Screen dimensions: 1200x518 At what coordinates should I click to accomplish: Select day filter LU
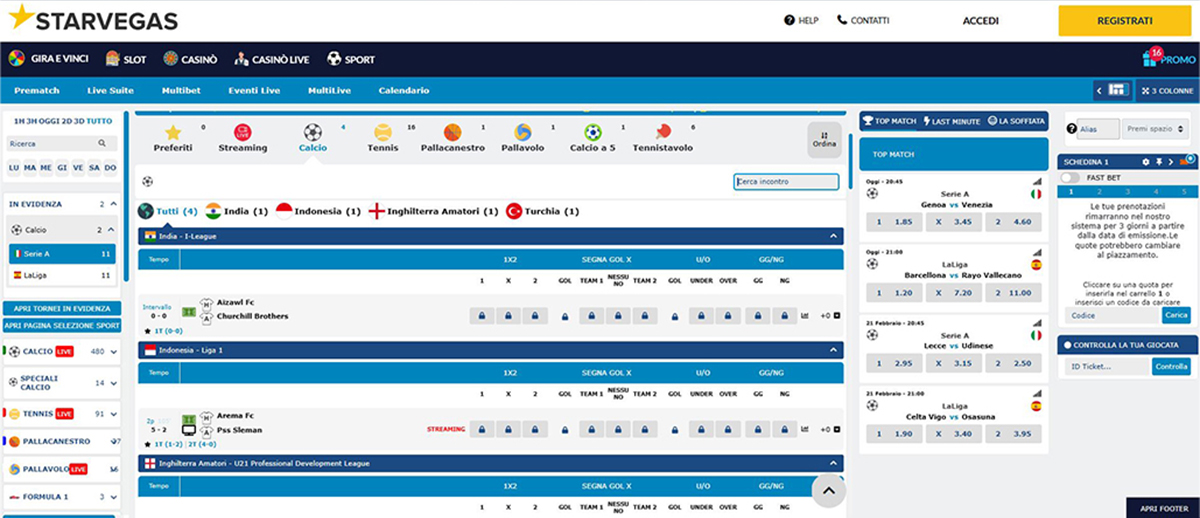tap(14, 167)
